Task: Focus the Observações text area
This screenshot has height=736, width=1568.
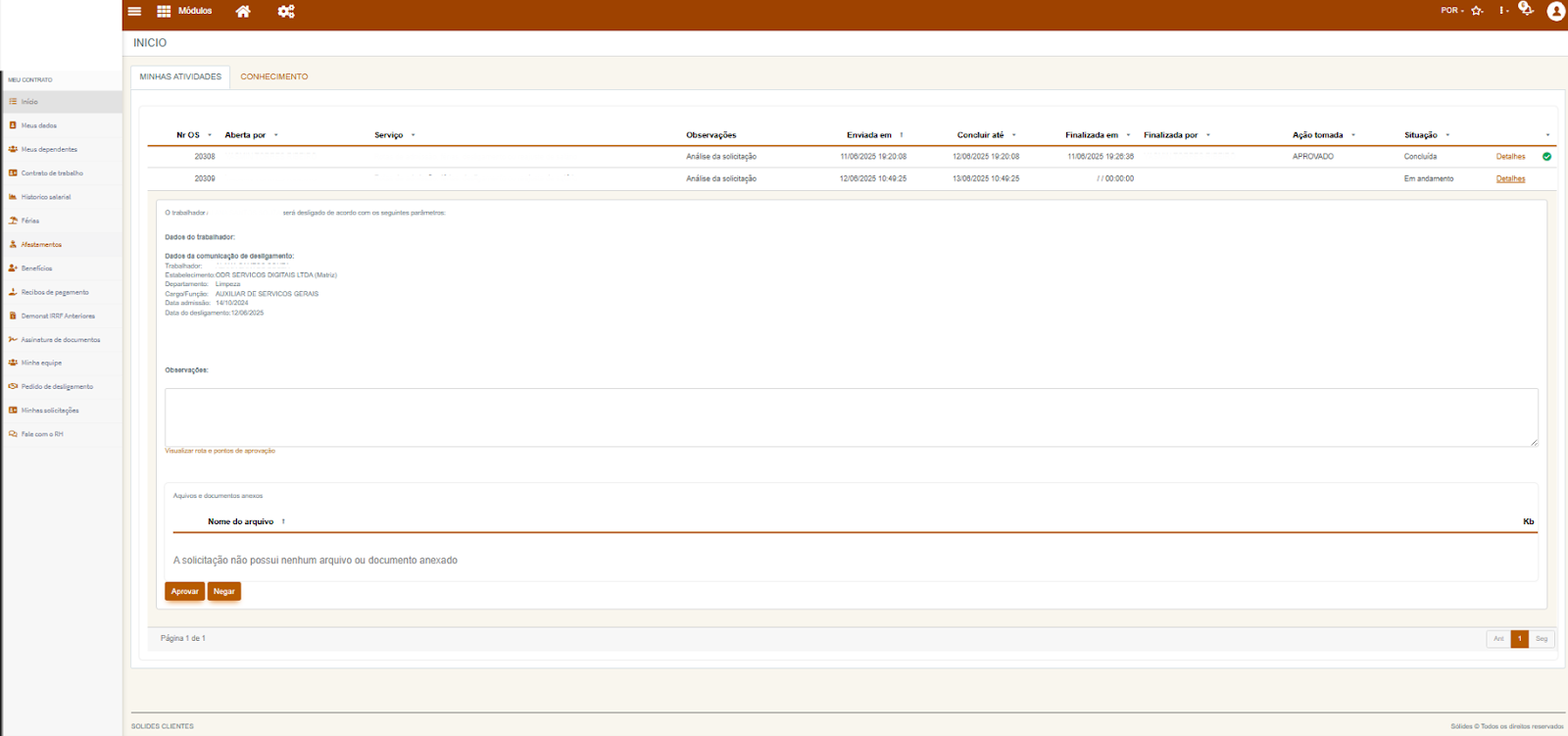Action: (852, 417)
